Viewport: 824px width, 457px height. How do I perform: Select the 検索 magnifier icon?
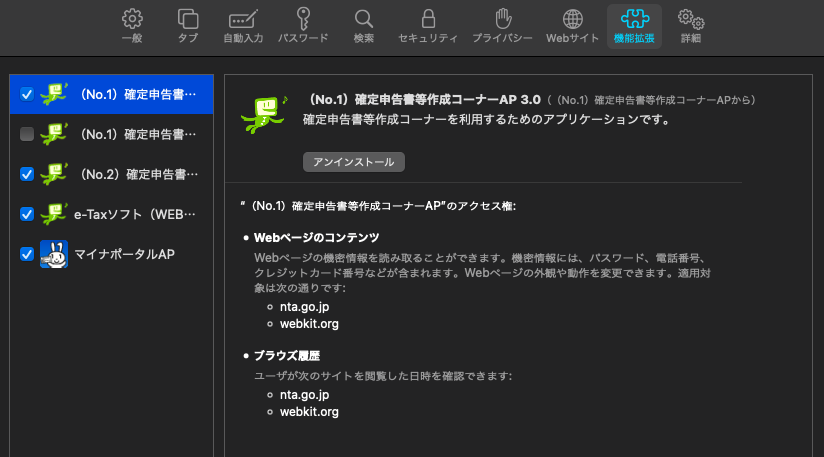364,26
